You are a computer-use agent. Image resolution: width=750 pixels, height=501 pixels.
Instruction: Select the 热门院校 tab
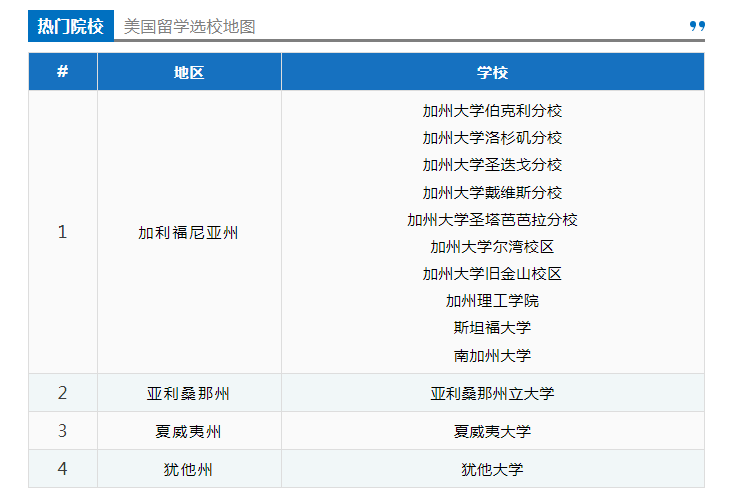(71, 26)
